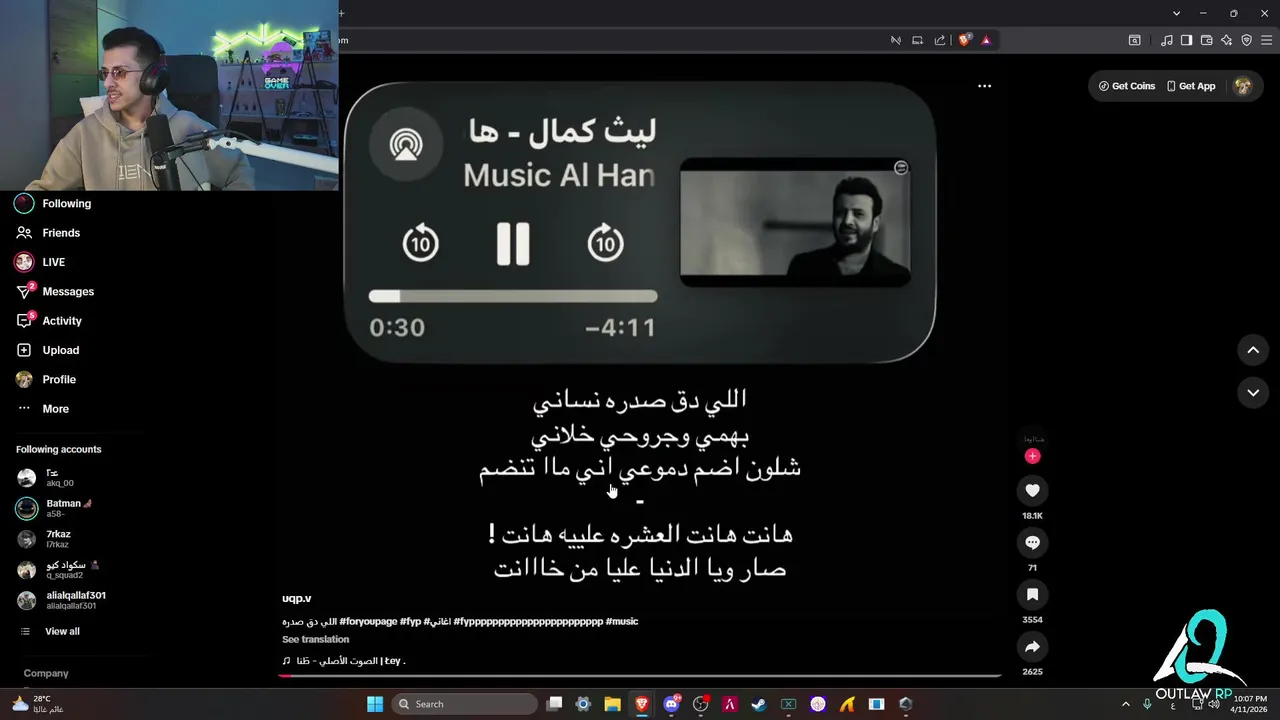The width and height of the screenshot is (1280, 720).
Task: Go to previous video with up chevron
Action: (x=1253, y=350)
